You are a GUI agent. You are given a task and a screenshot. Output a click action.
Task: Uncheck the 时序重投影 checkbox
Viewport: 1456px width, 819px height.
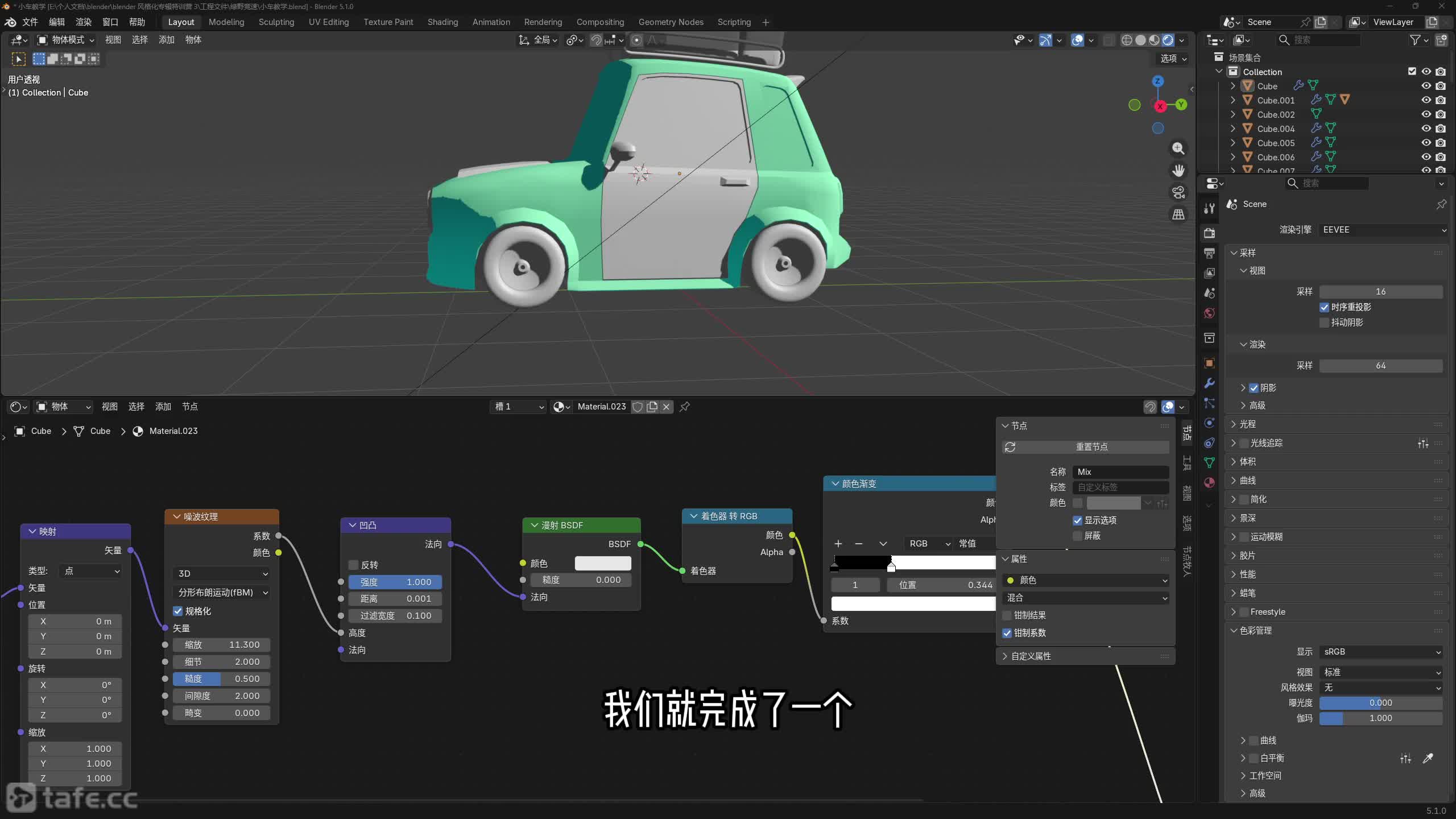1325,307
